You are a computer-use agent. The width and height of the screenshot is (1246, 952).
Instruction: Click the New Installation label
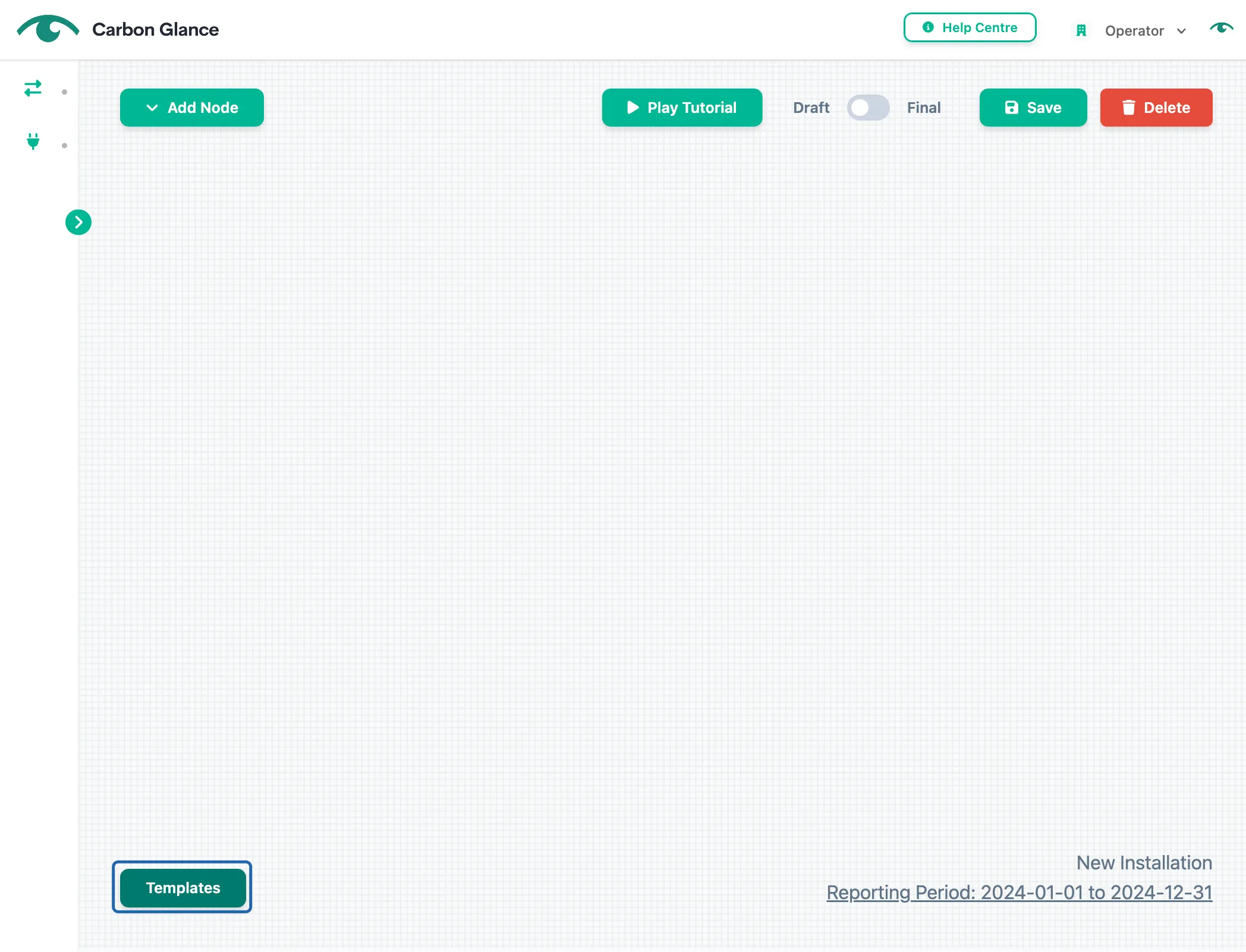pyautogui.click(x=1144, y=863)
